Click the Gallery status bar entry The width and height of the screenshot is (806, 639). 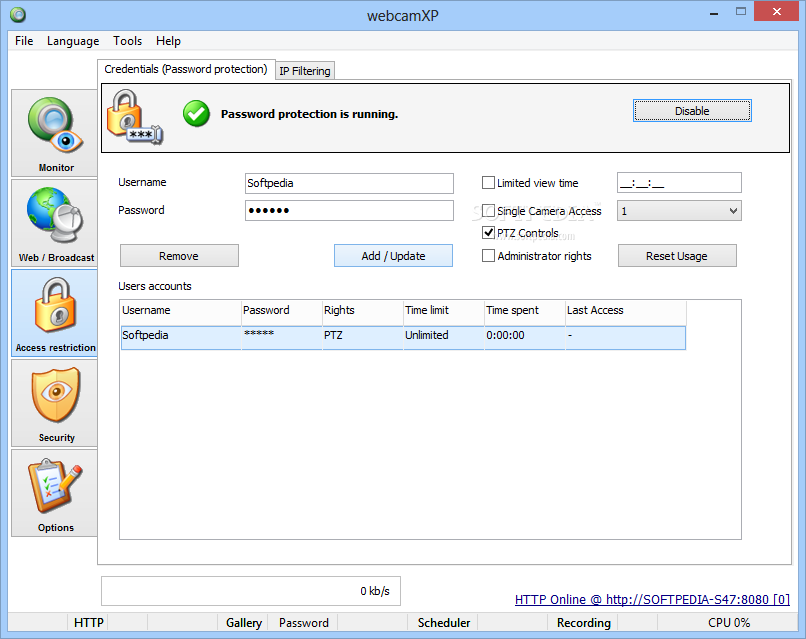[244, 623]
